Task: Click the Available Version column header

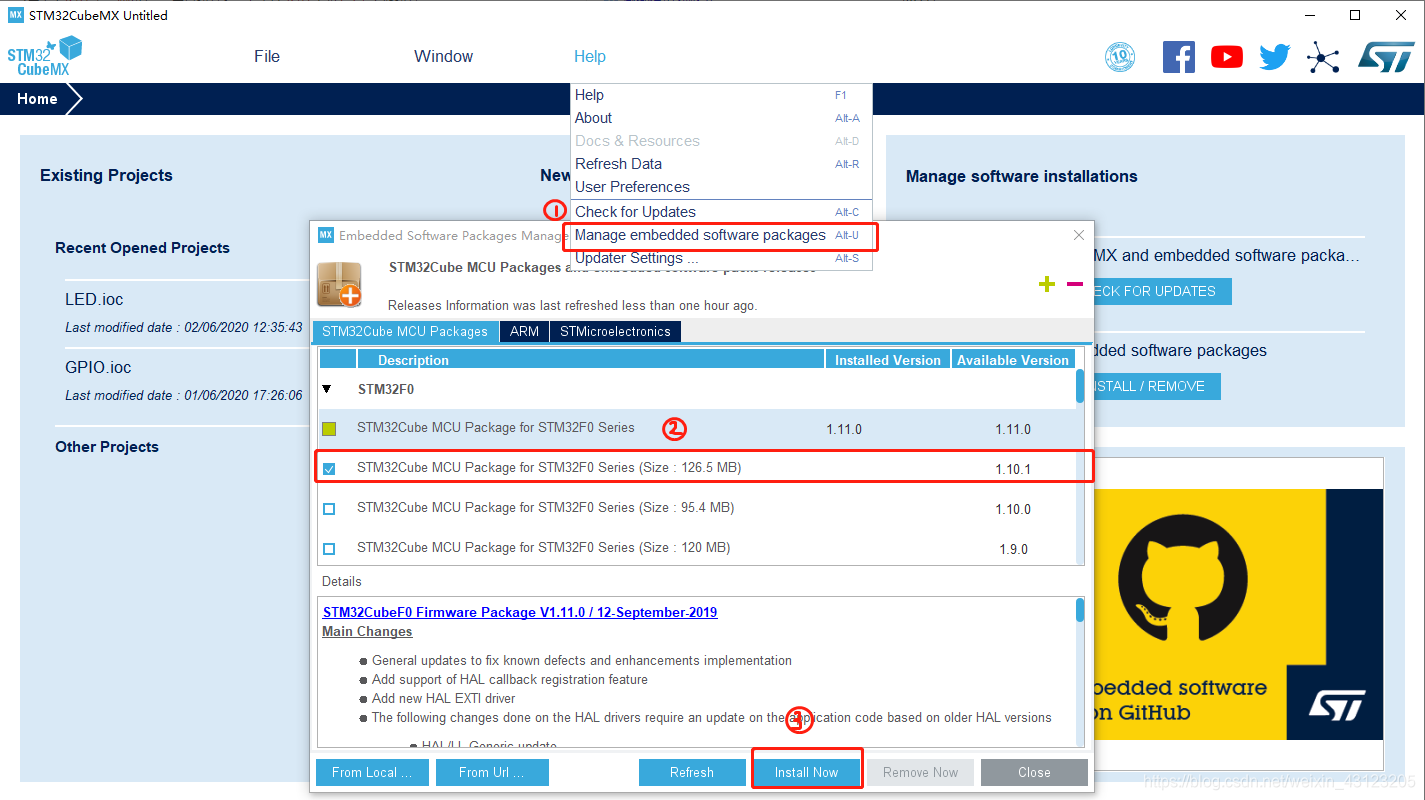Action: tap(1012, 360)
